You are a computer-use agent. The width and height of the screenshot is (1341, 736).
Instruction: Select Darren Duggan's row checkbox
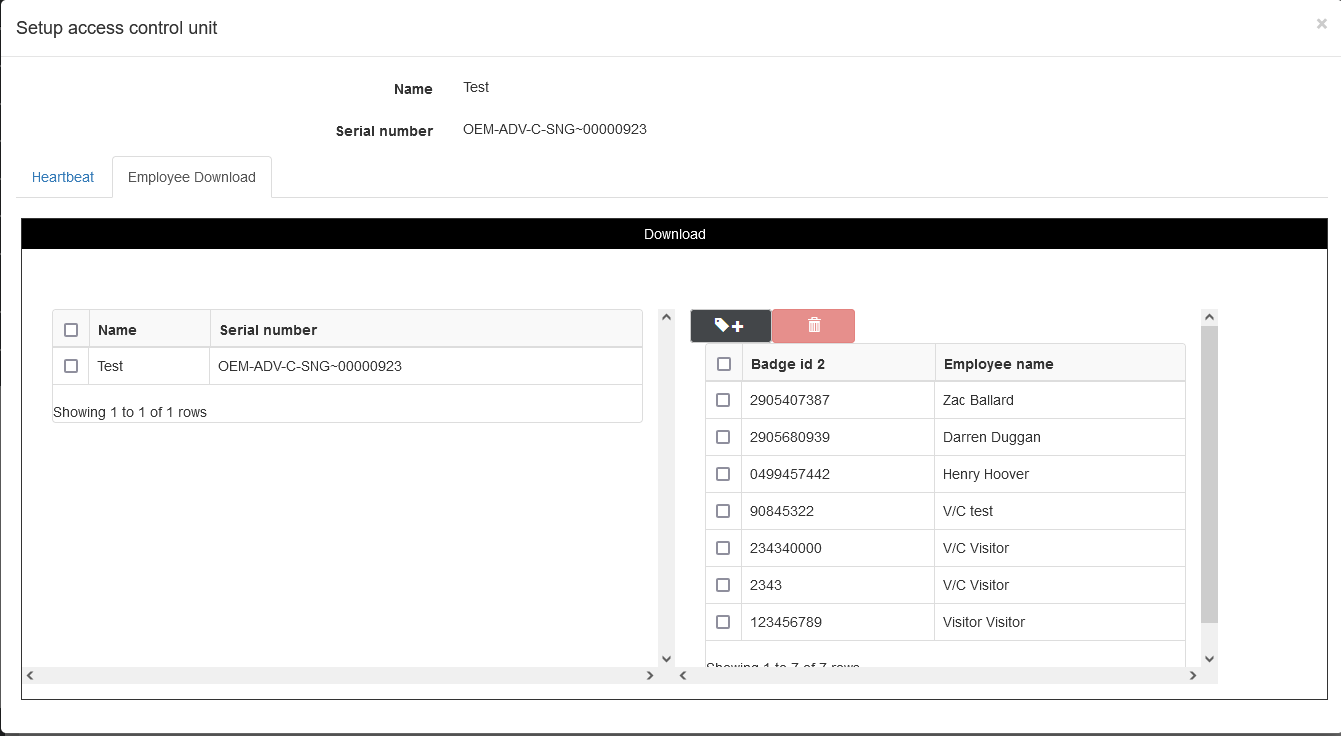coord(724,437)
